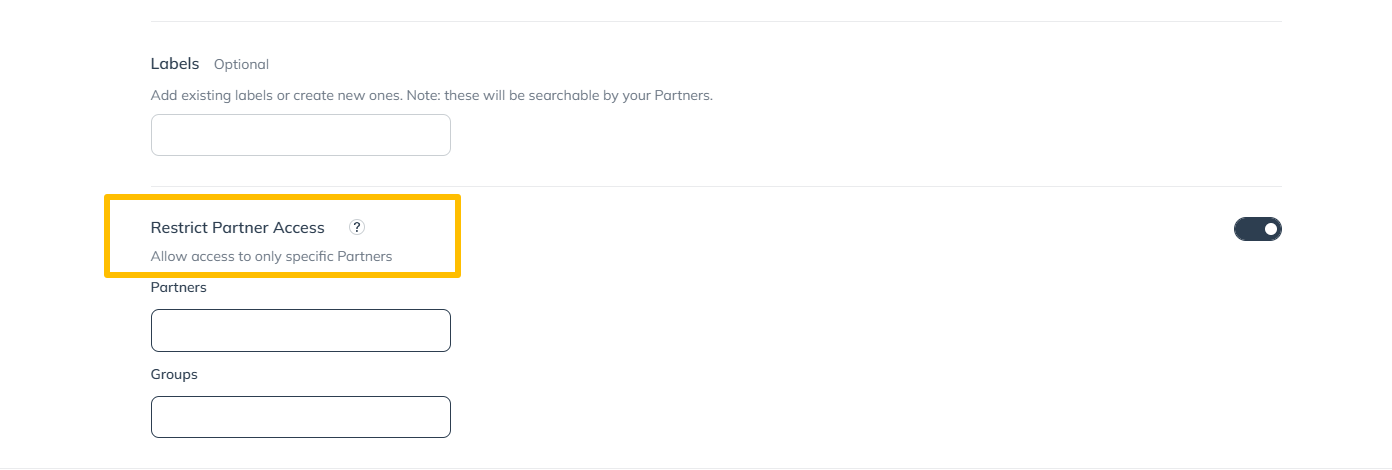
Task: Click the word "Access" in the section heading
Action: pyautogui.click(x=298, y=228)
